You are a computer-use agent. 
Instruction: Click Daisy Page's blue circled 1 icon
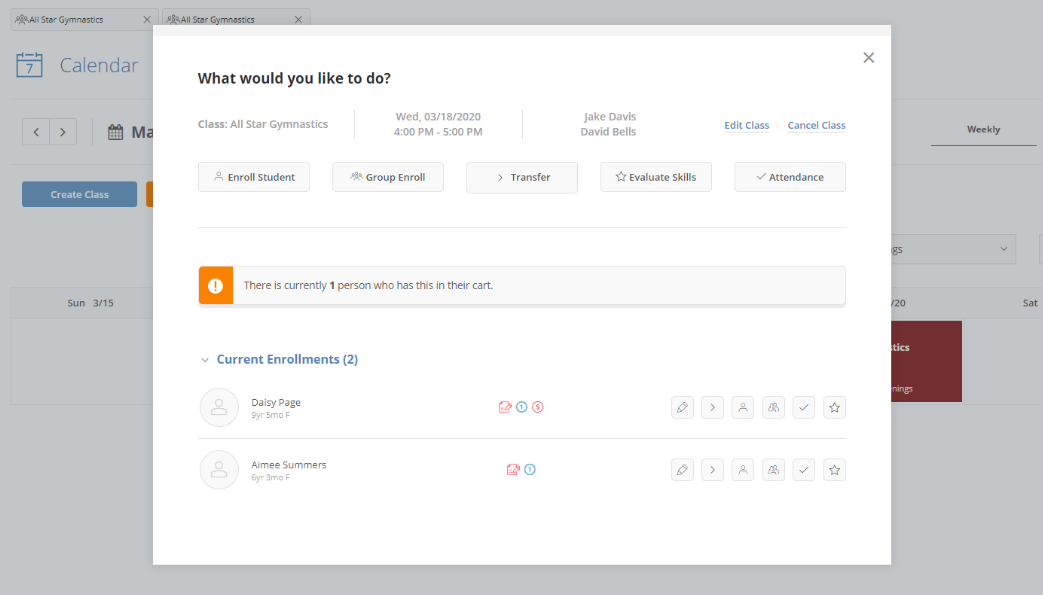pos(522,407)
